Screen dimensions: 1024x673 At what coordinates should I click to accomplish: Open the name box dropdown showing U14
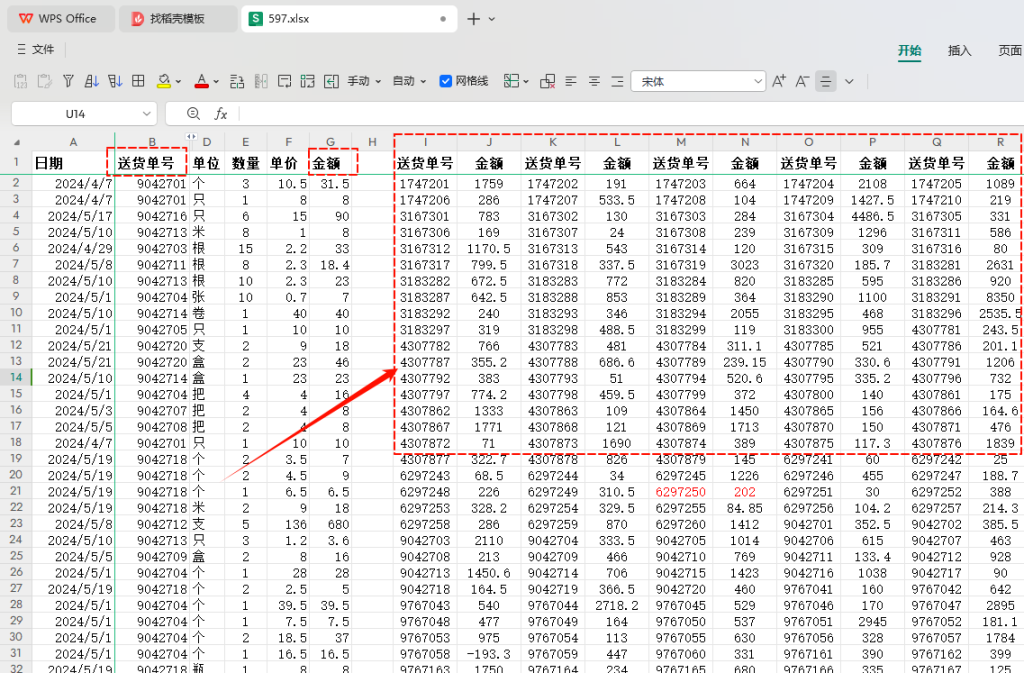tap(146, 114)
